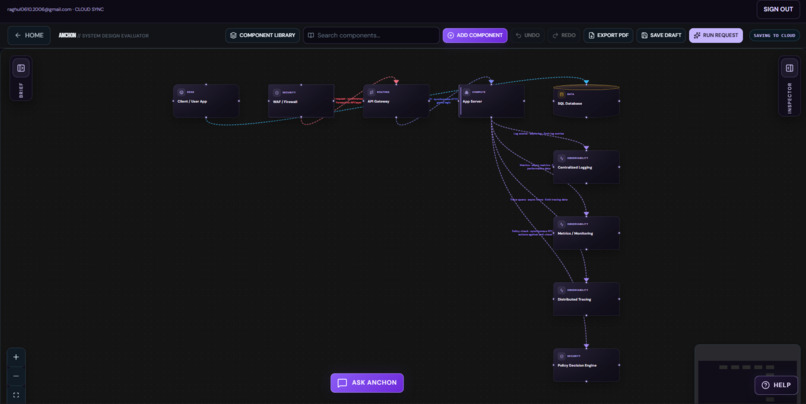806x404 pixels.
Task: Click the SQL Database node icon
Action: point(561,95)
